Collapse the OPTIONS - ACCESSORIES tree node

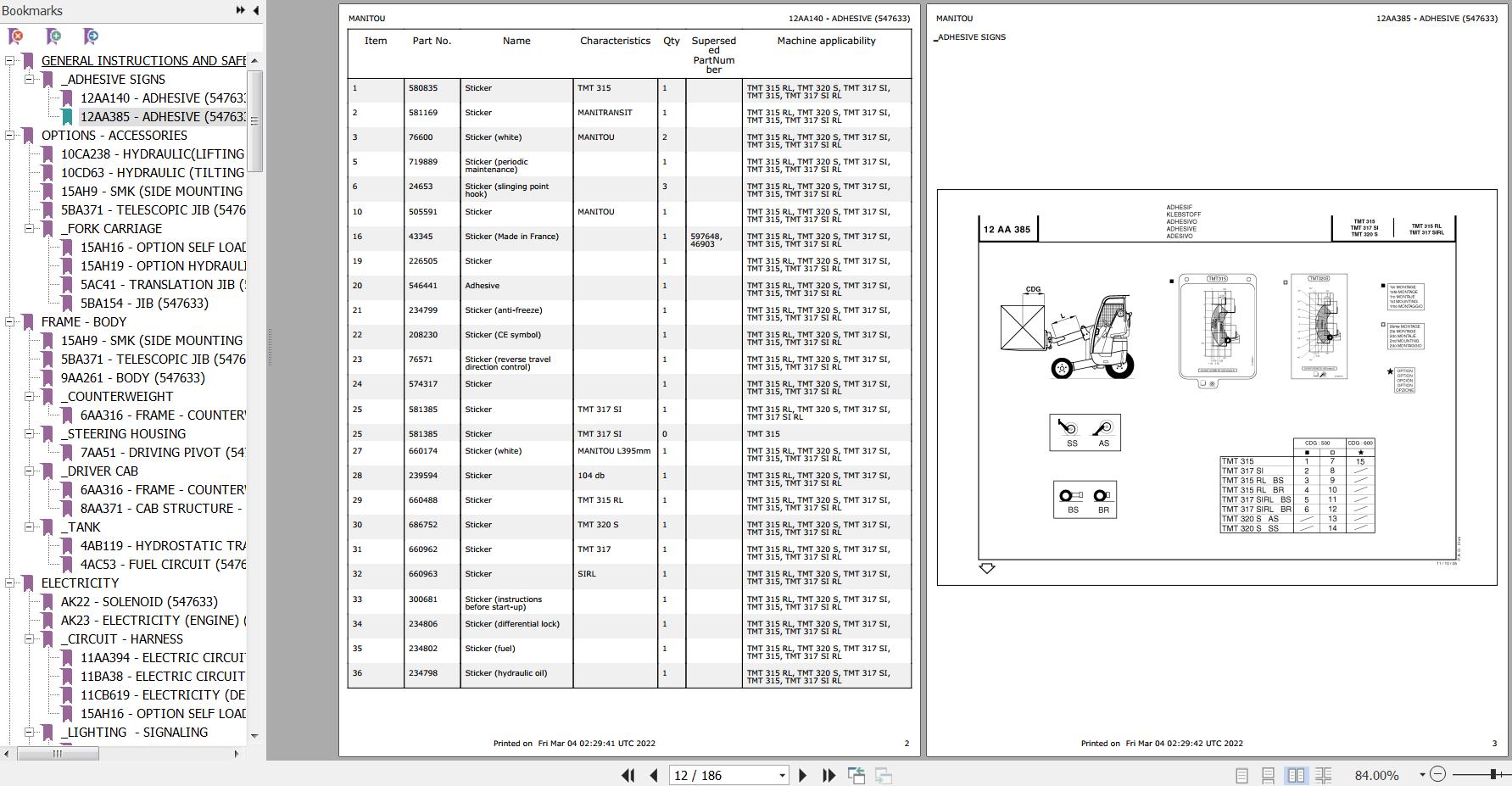pos(9,135)
